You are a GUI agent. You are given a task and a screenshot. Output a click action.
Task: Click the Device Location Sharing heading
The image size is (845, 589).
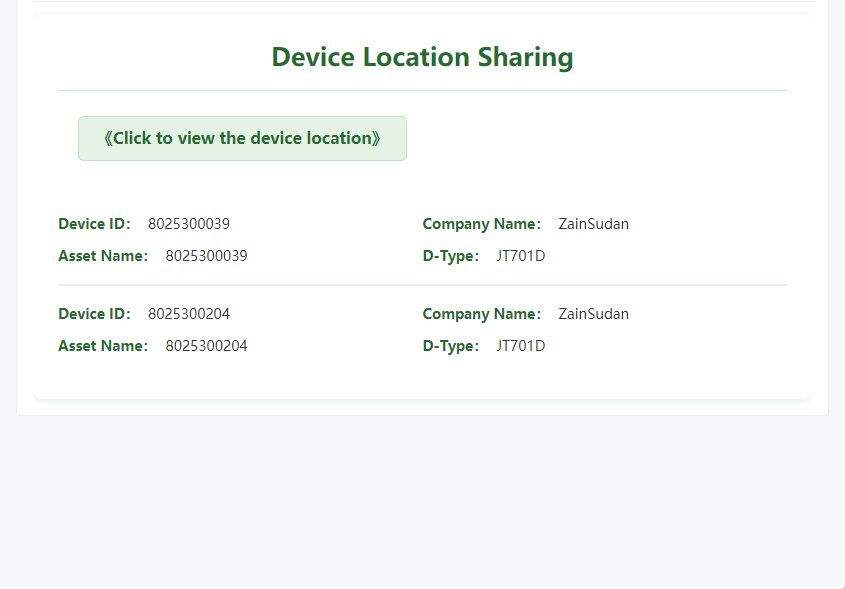tap(422, 57)
